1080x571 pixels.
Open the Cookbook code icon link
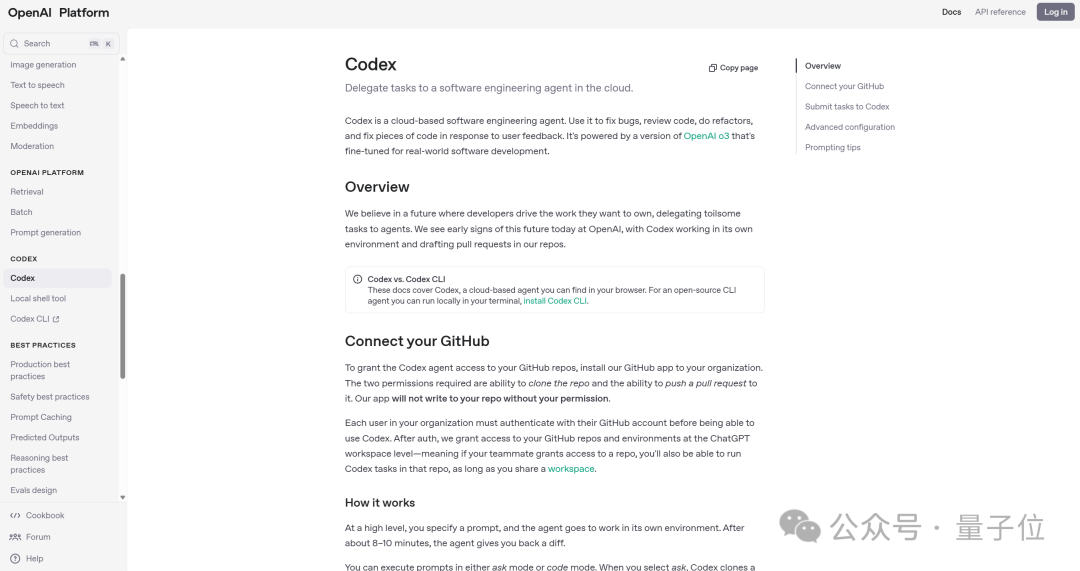[15, 516]
